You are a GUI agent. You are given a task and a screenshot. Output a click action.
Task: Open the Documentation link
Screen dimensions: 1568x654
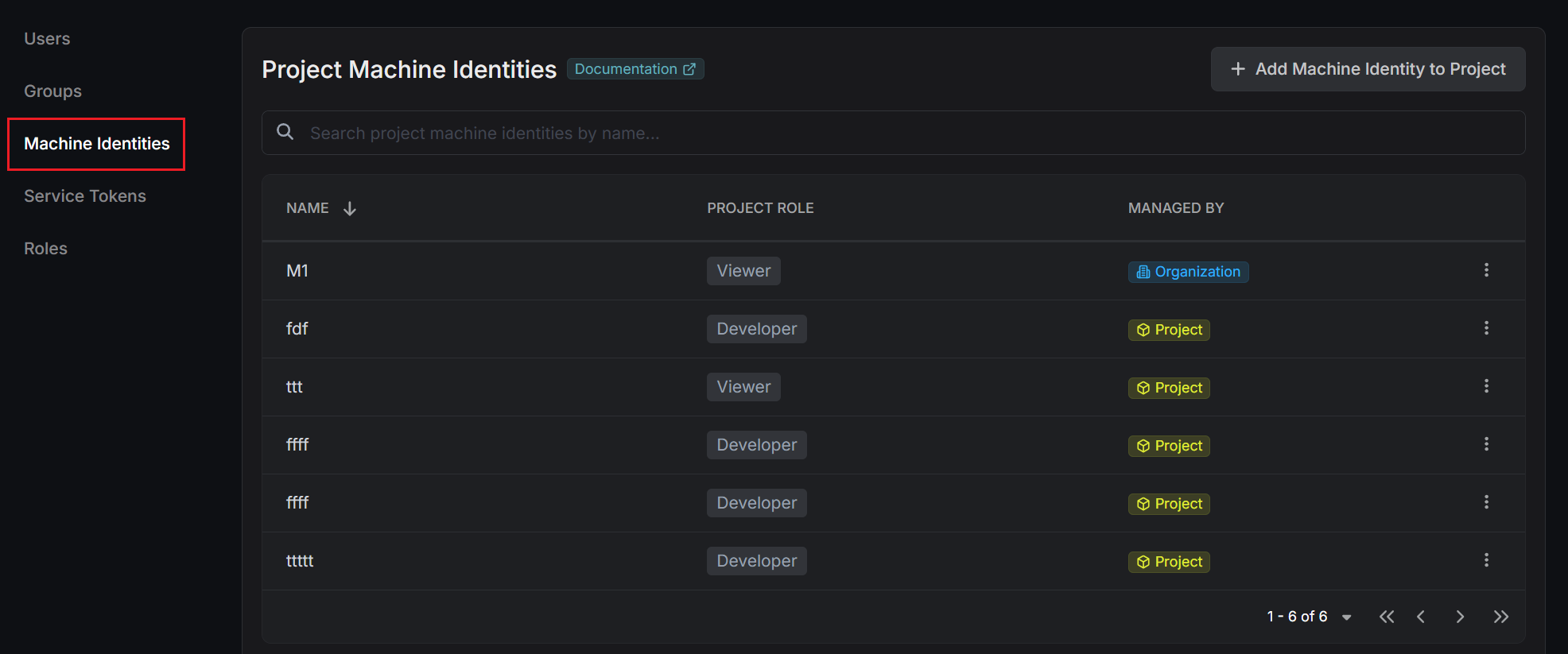(x=635, y=69)
